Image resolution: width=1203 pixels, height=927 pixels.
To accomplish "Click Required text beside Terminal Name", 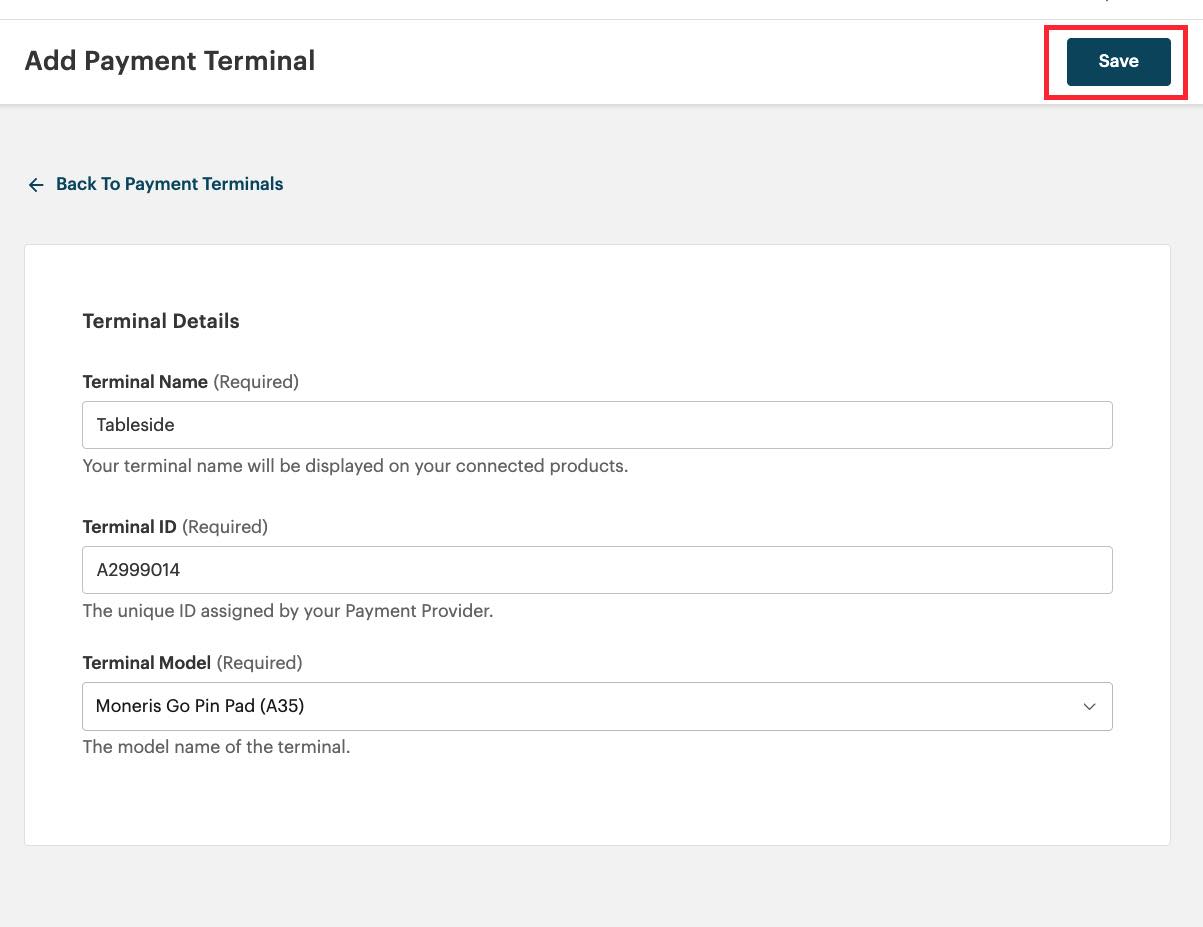I will (x=256, y=382).
